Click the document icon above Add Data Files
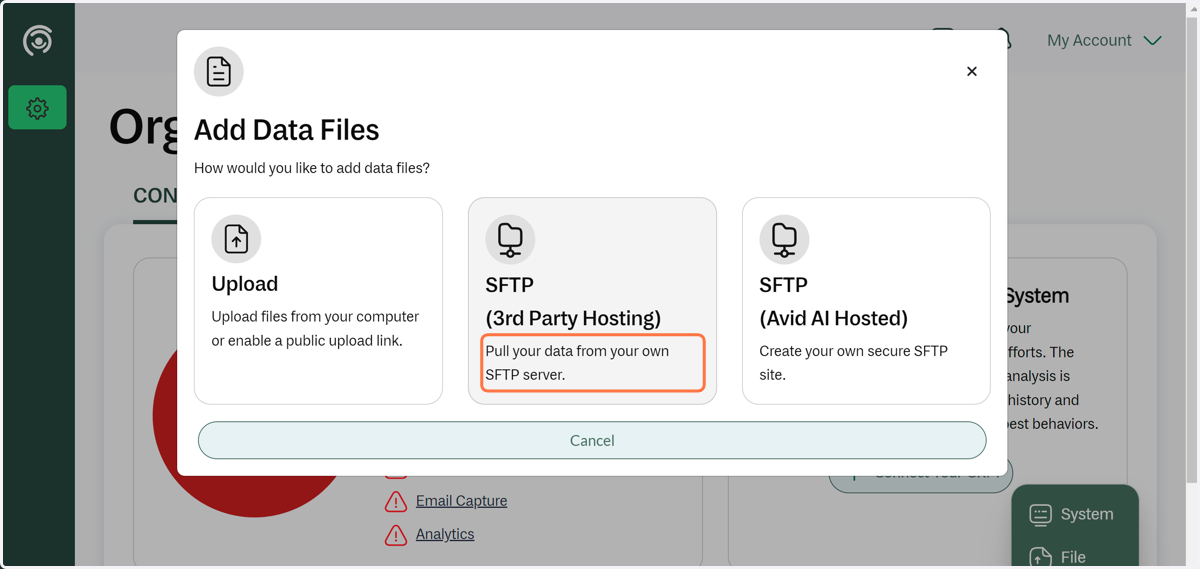 tap(219, 72)
